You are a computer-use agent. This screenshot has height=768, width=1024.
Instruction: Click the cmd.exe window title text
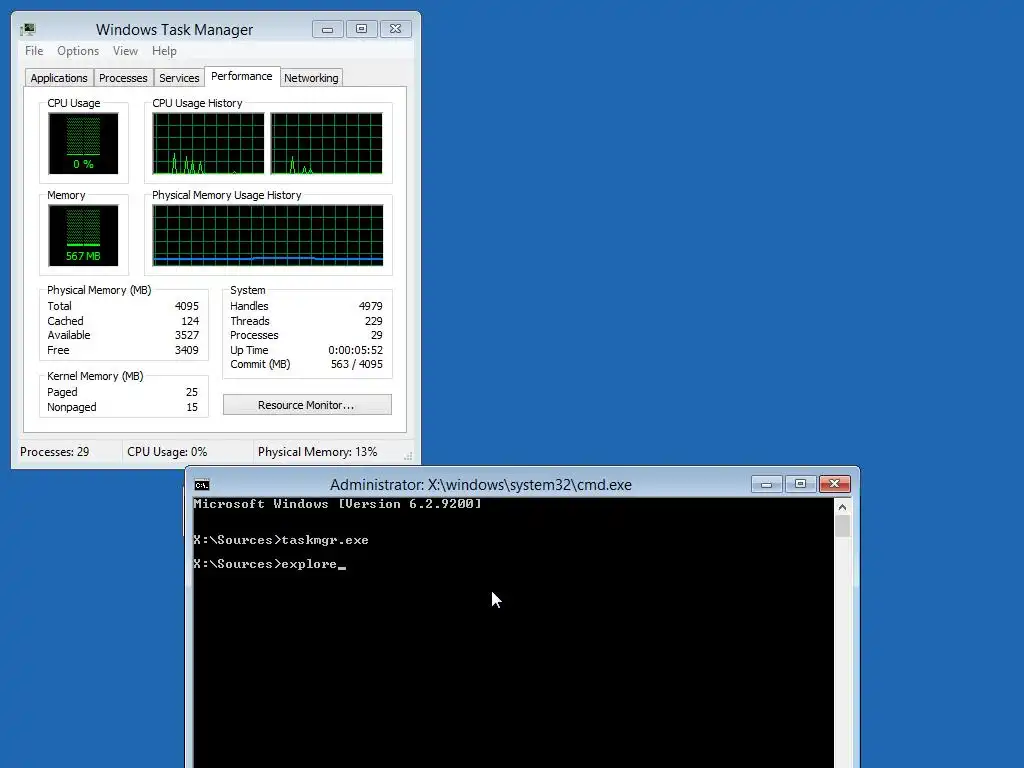(x=481, y=485)
